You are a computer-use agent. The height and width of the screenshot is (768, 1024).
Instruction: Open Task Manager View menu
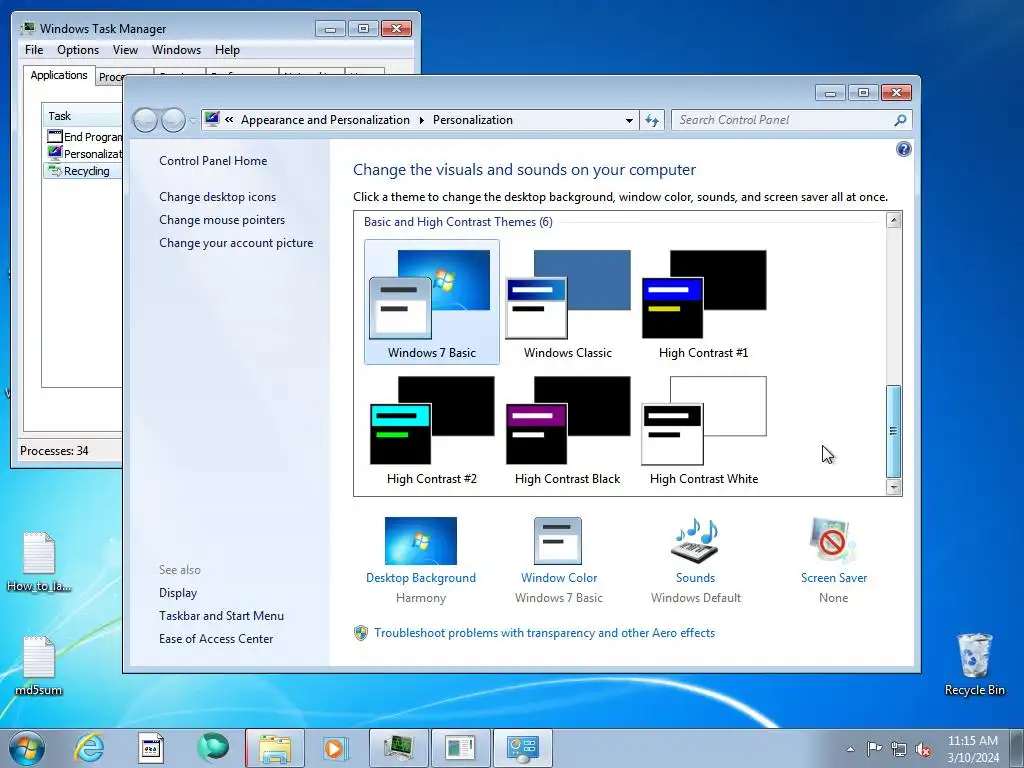pyautogui.click(x=125, y=50)
